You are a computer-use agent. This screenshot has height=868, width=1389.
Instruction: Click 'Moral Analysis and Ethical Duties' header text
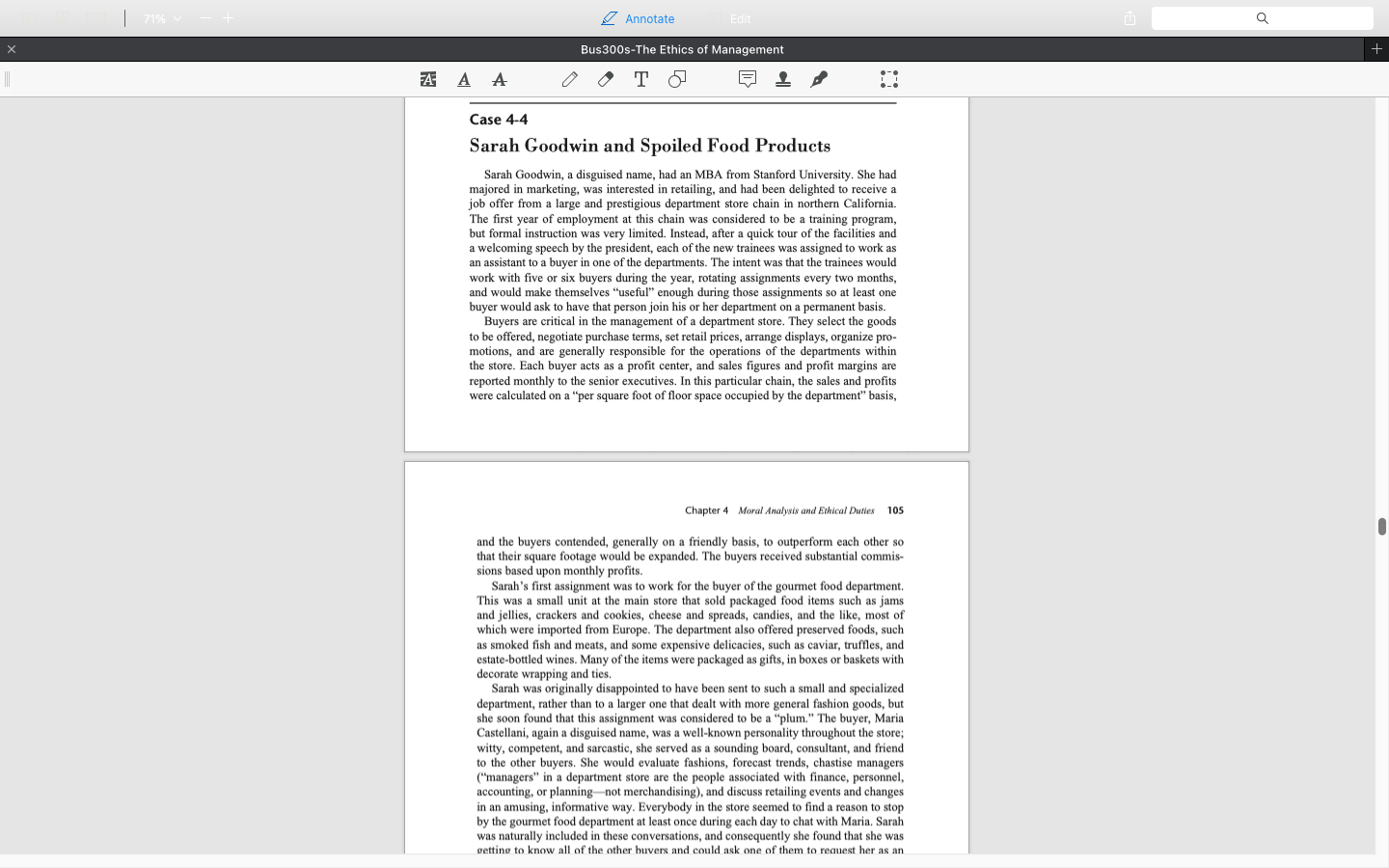(806, 511)
